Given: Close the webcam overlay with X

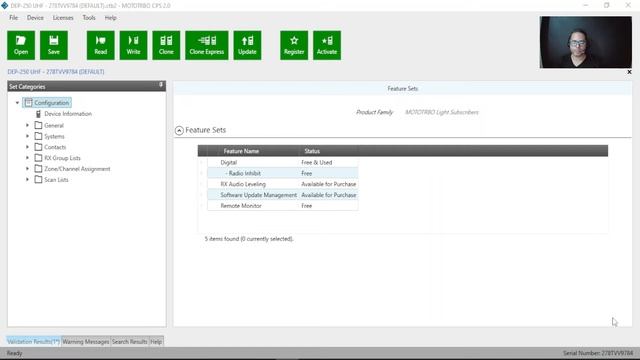Looking at the screenshot, I should click(x=629, y=72).
